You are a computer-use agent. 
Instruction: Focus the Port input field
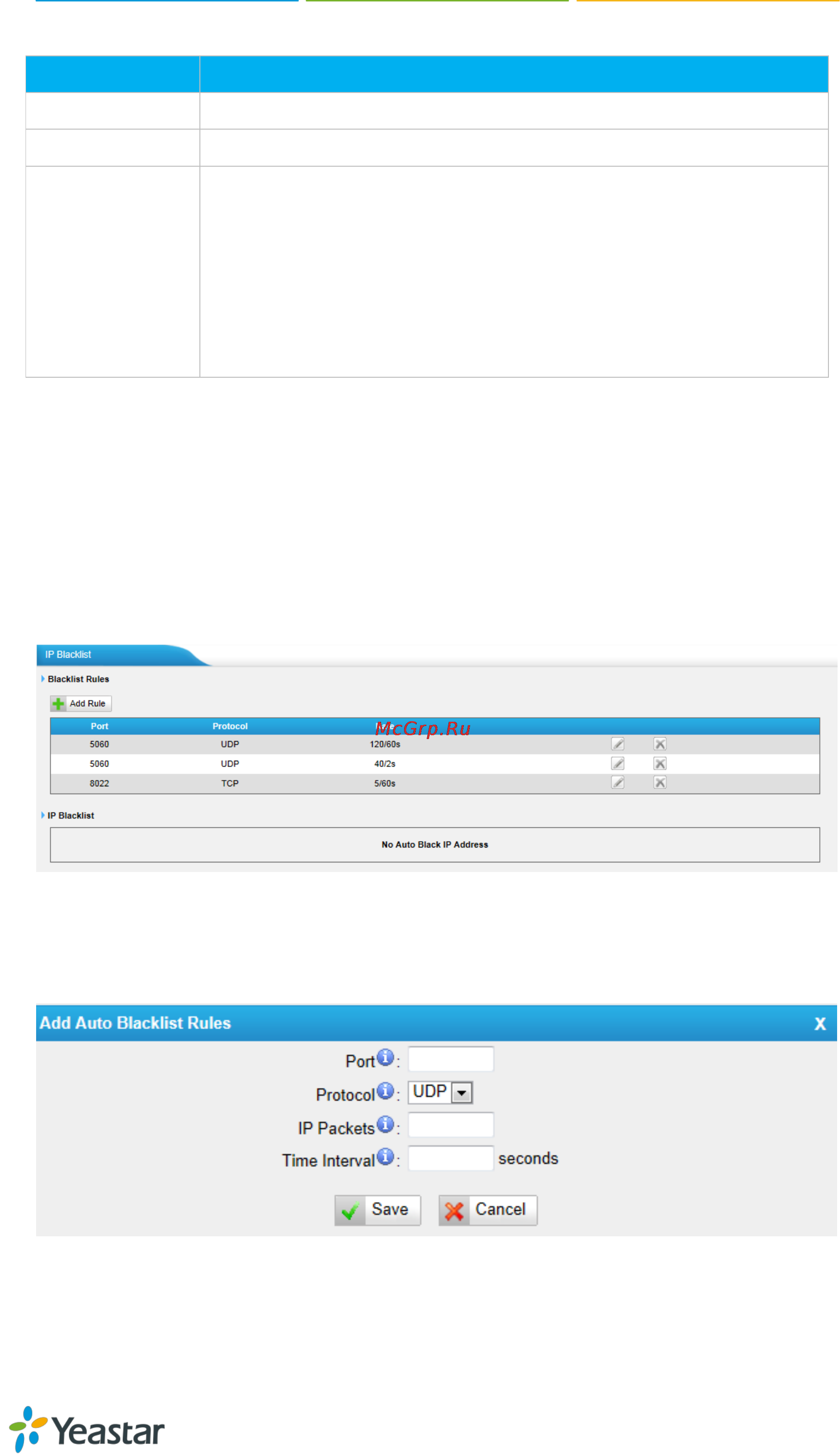(450, 1059)
